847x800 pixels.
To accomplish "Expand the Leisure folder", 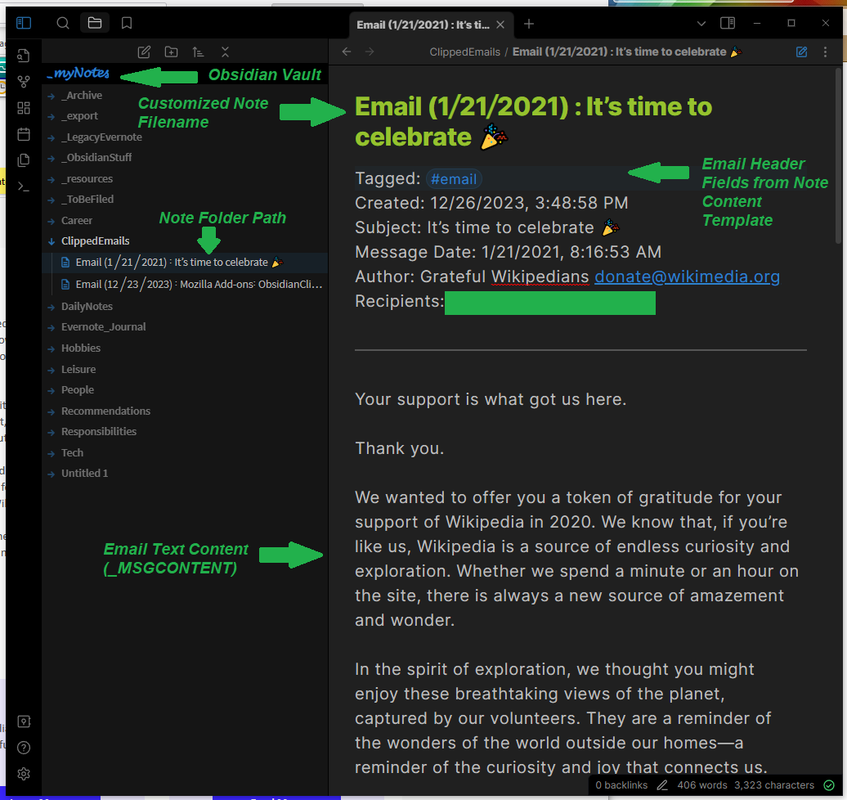I will (78, 369).
